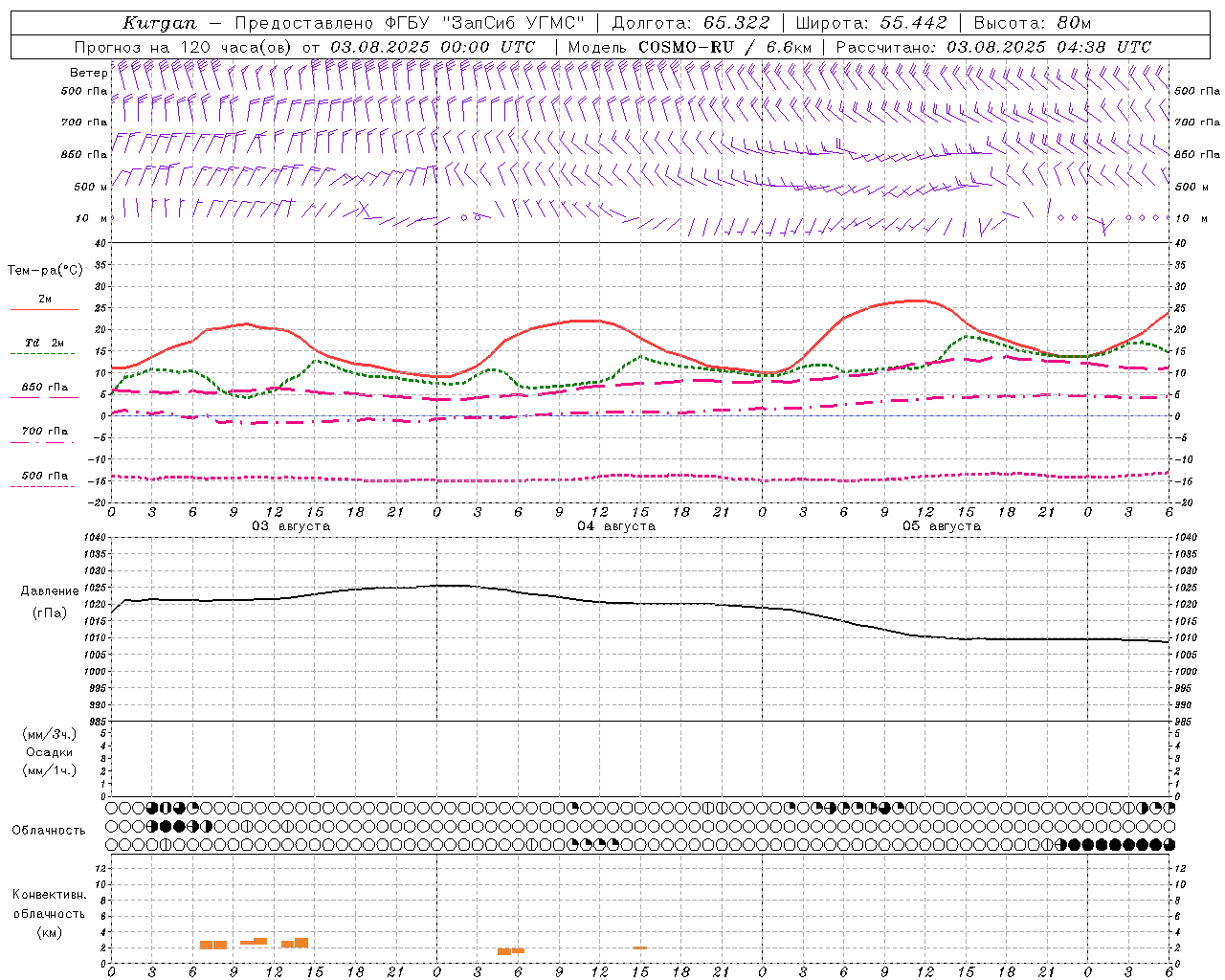The height and width of the screenshot is (980, 1225).
Task: Click the "Высота: 80м" header value
Action: coord(1033,23)
